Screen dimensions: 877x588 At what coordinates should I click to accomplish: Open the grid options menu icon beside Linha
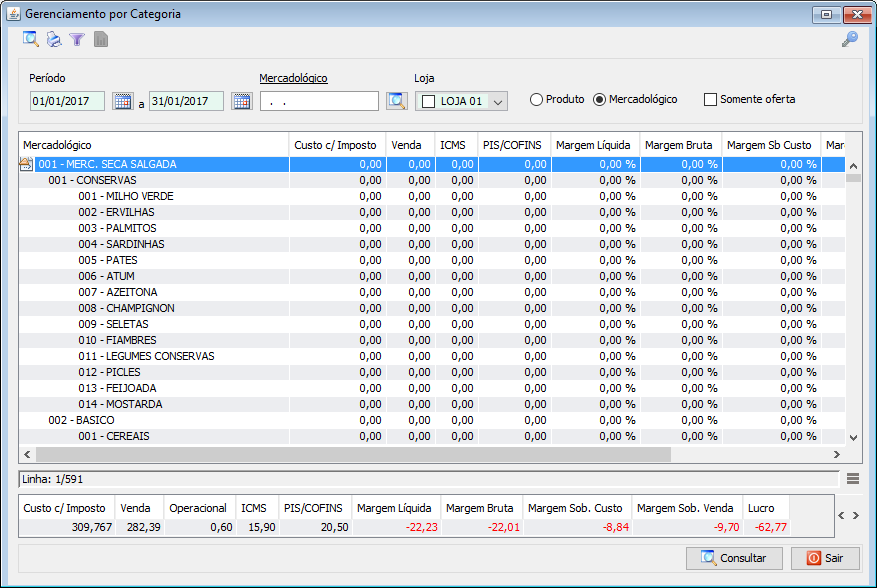853,479
